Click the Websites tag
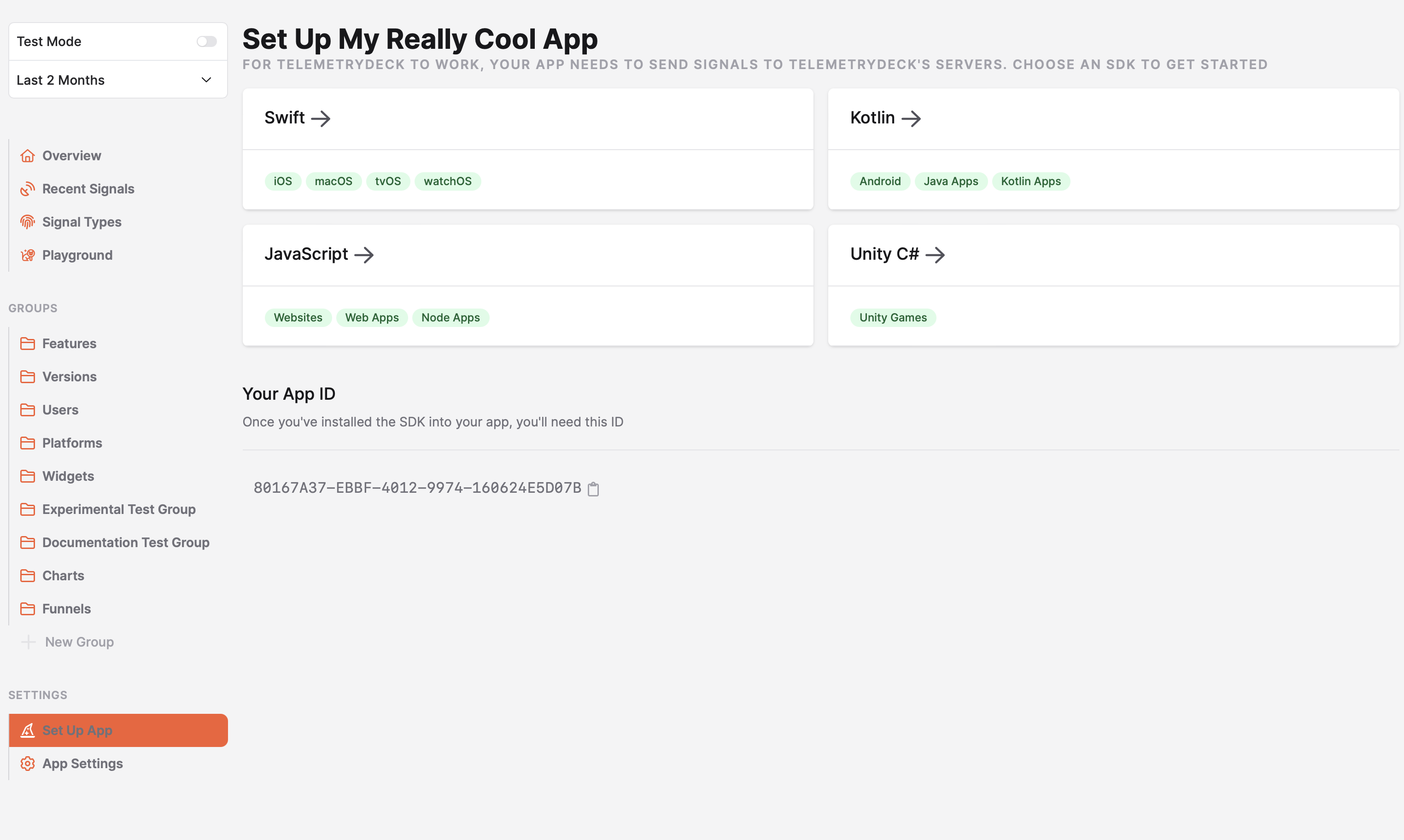The width and height of the screenshot is (1404, 840). click(298, 318)
